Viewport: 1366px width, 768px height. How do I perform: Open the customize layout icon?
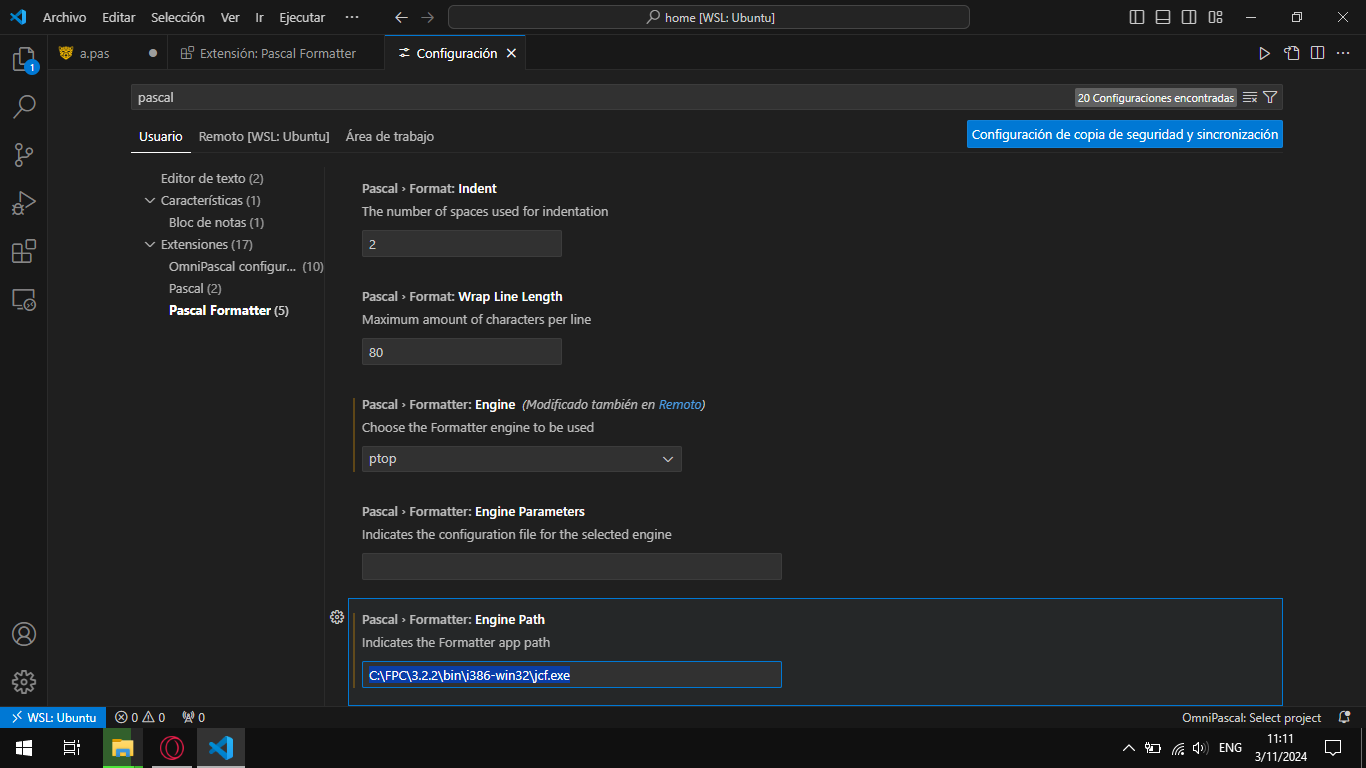(1215, 17)
